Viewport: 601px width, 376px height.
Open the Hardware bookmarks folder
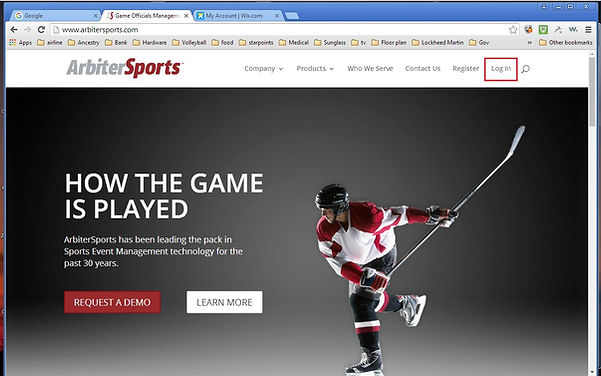click(x=150, y=43)
